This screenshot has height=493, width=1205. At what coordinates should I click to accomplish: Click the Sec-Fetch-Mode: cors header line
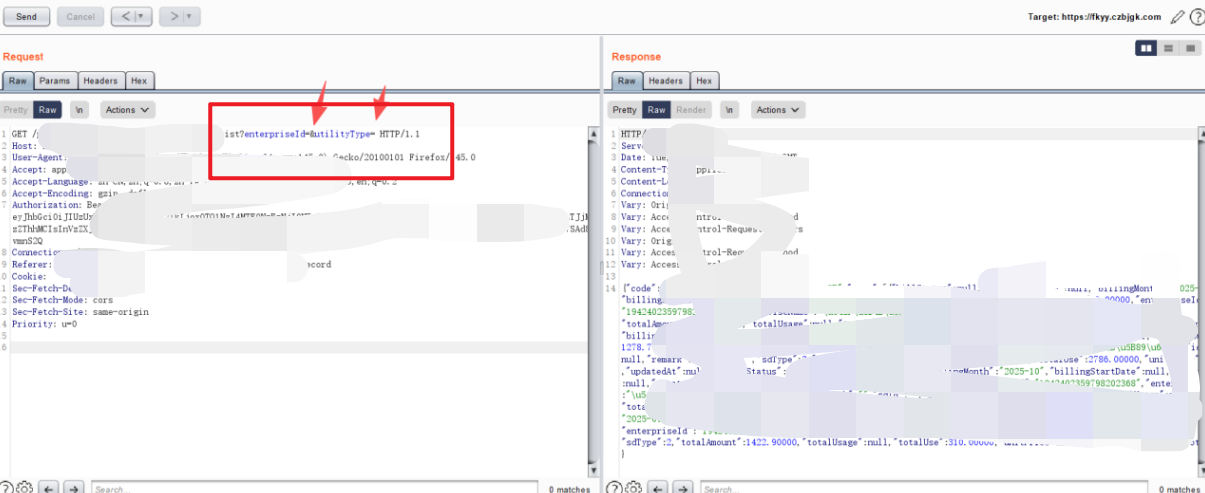coord(64,299)
